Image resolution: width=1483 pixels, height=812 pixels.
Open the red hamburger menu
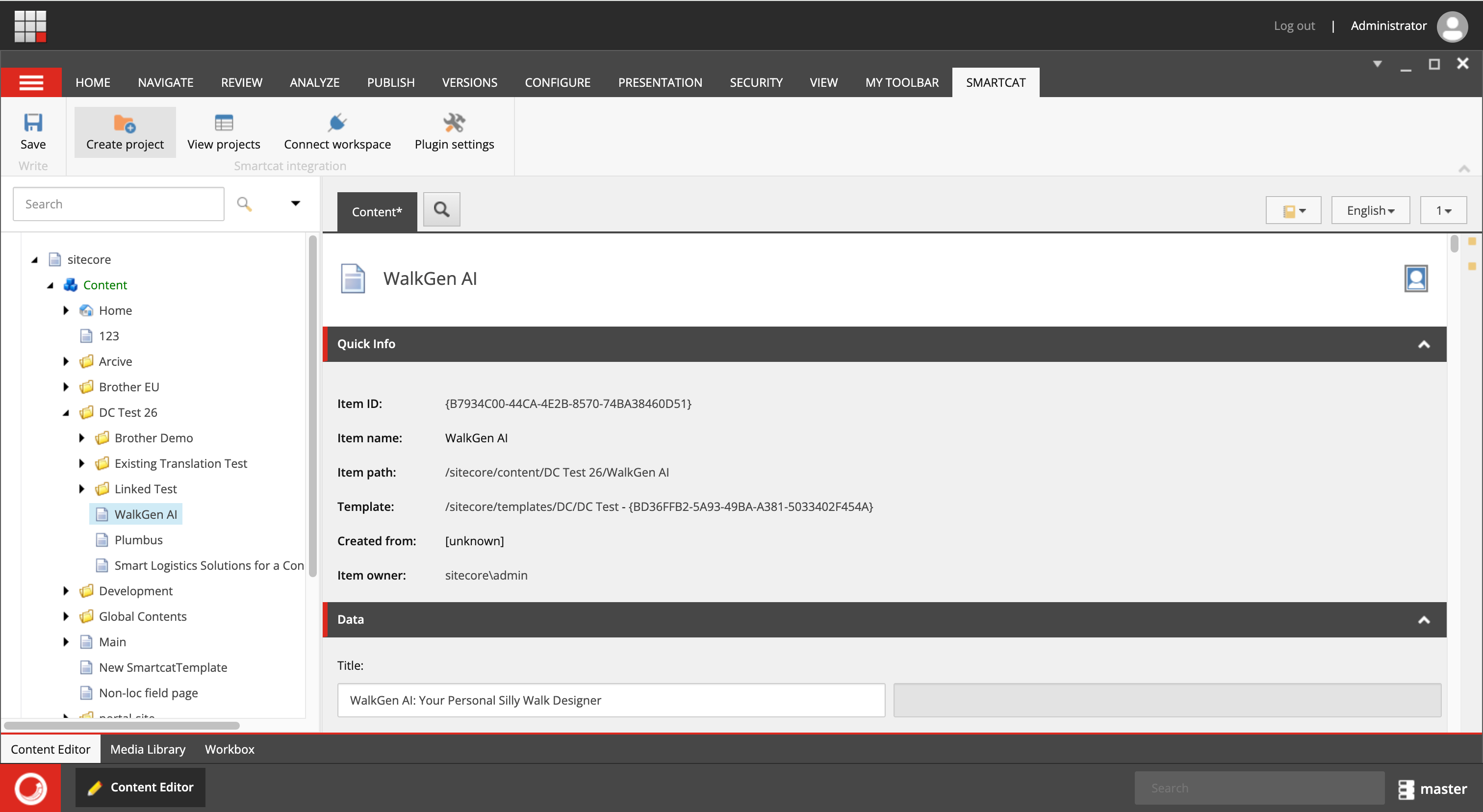click(x=31, y=82)
